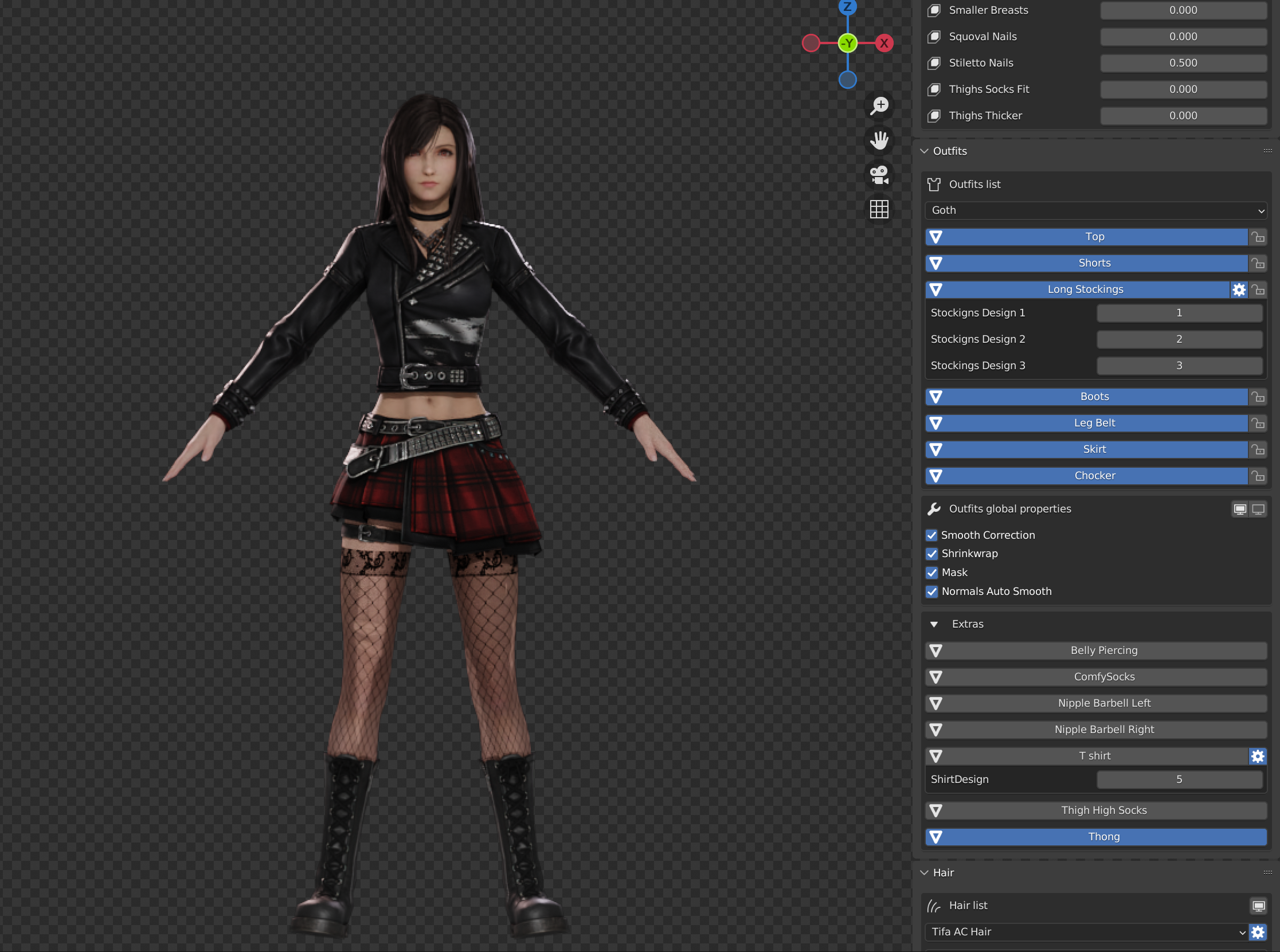Toggle the lock on the Boots outfit

[1258, 397]
